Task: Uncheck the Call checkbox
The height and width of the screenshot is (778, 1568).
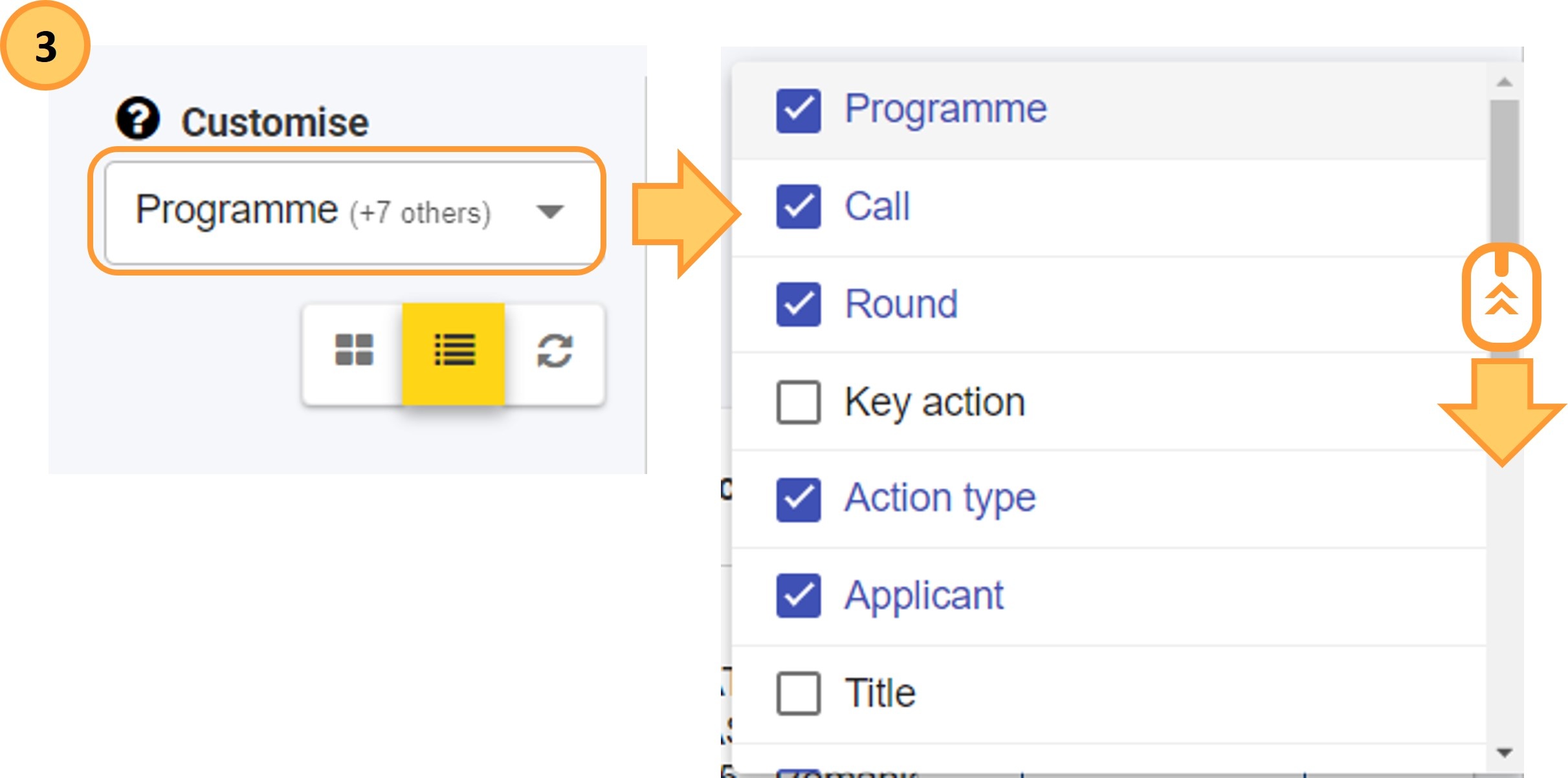Action: (799, 207)
